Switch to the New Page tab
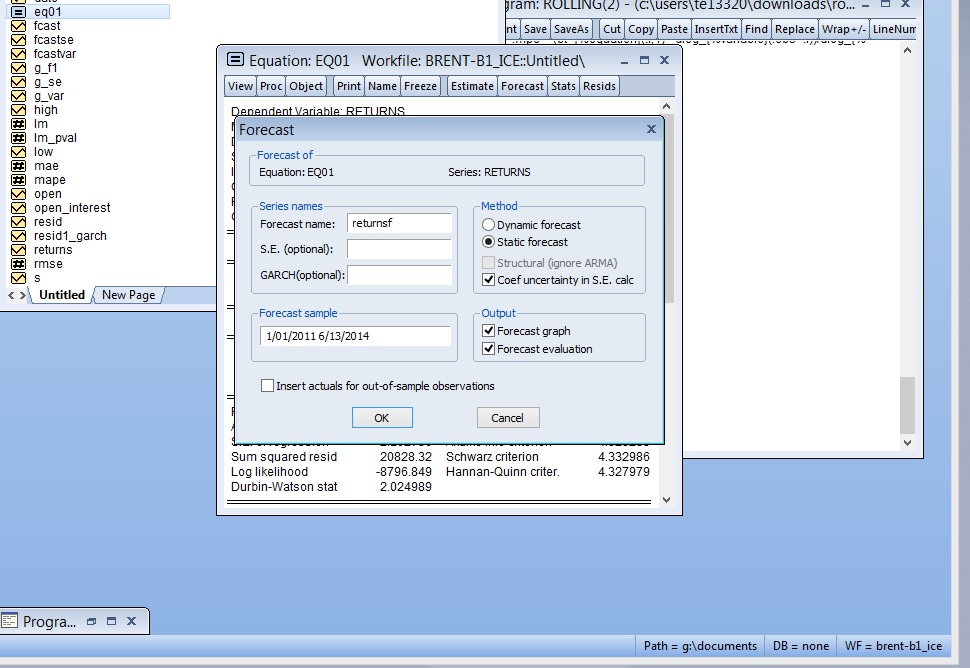This screenshot has height=668, width=970. click(x=128, y=295)
